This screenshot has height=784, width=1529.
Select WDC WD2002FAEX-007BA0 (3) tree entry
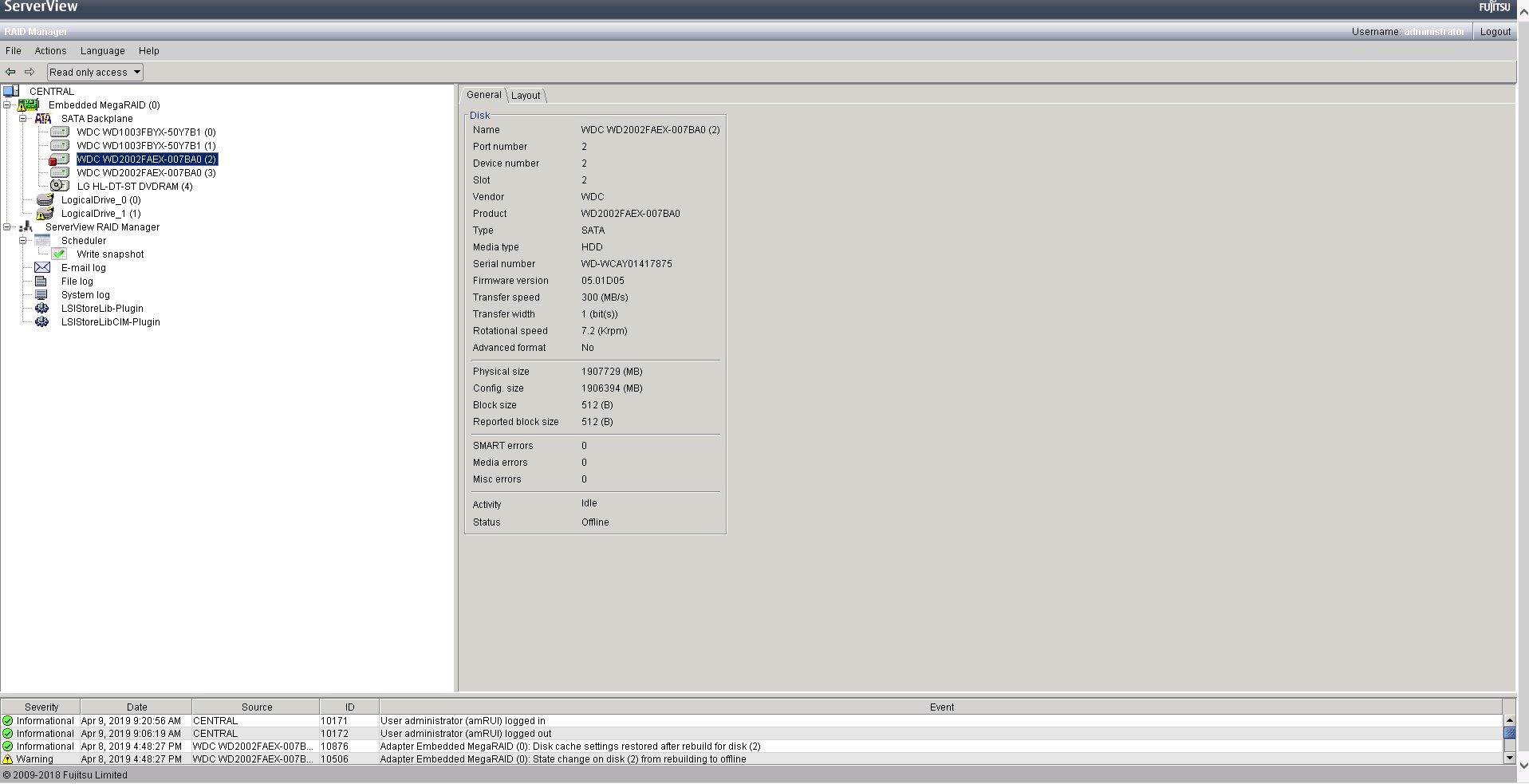coord(146,173)
